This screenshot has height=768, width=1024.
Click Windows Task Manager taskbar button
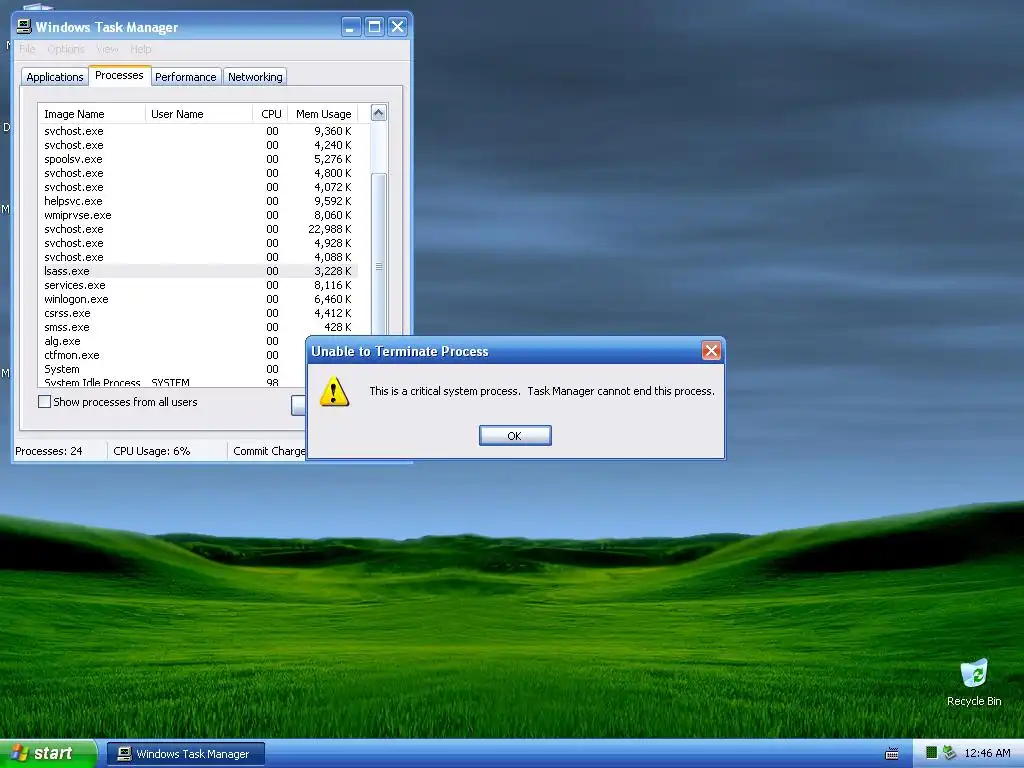click(x=186, y=754)
